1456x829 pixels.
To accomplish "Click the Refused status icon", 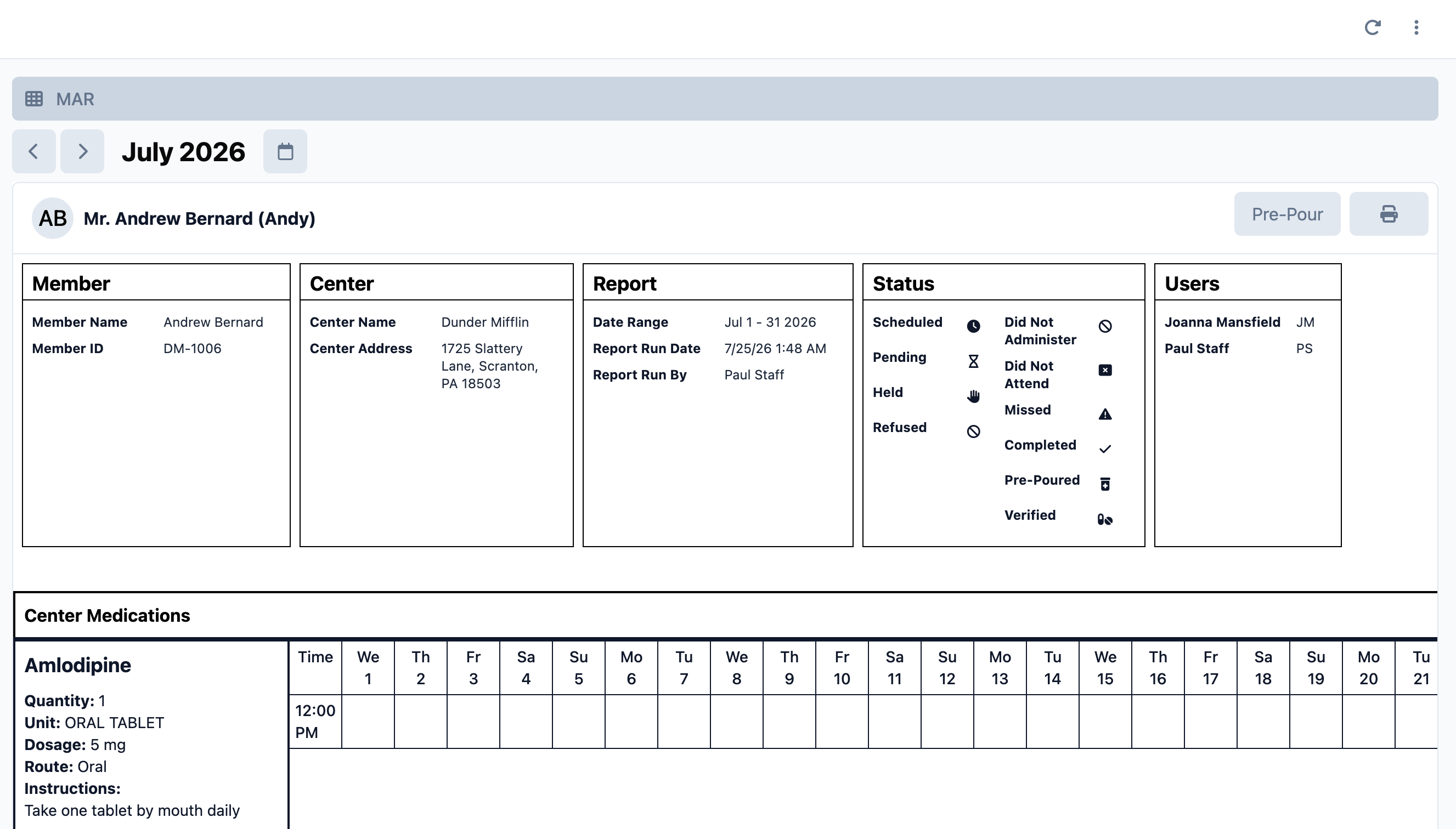I will pos(974,431).
